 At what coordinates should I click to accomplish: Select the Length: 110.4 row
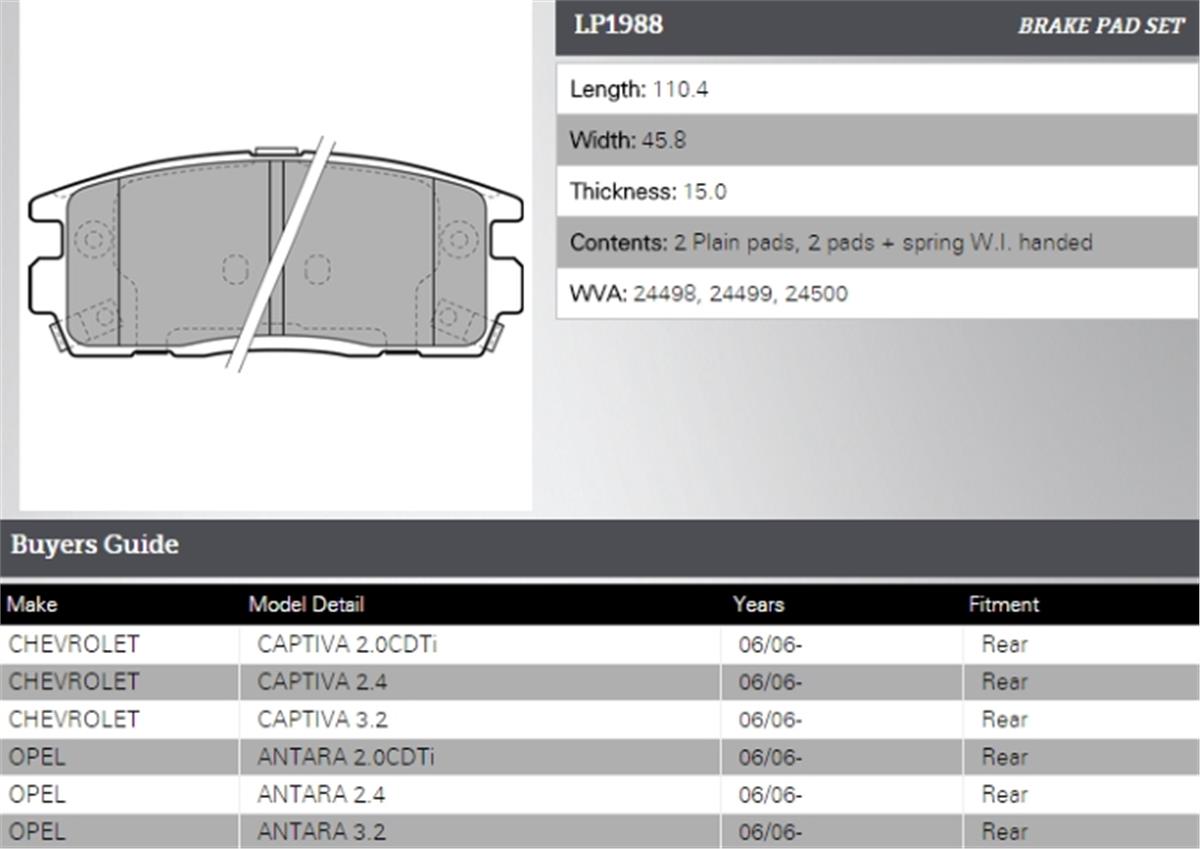[x=877, y=89]
